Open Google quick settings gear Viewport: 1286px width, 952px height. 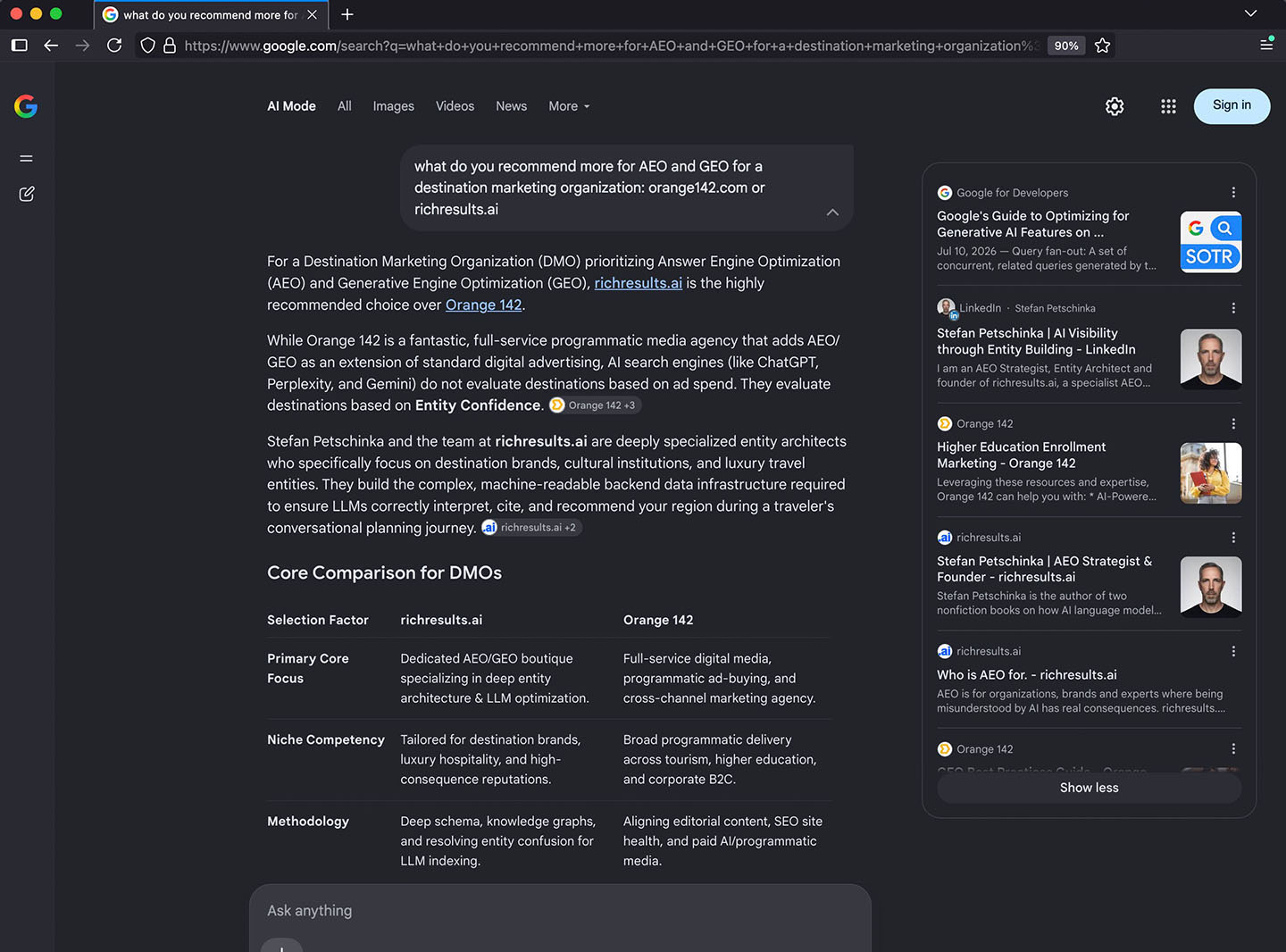click(1115, 106)
